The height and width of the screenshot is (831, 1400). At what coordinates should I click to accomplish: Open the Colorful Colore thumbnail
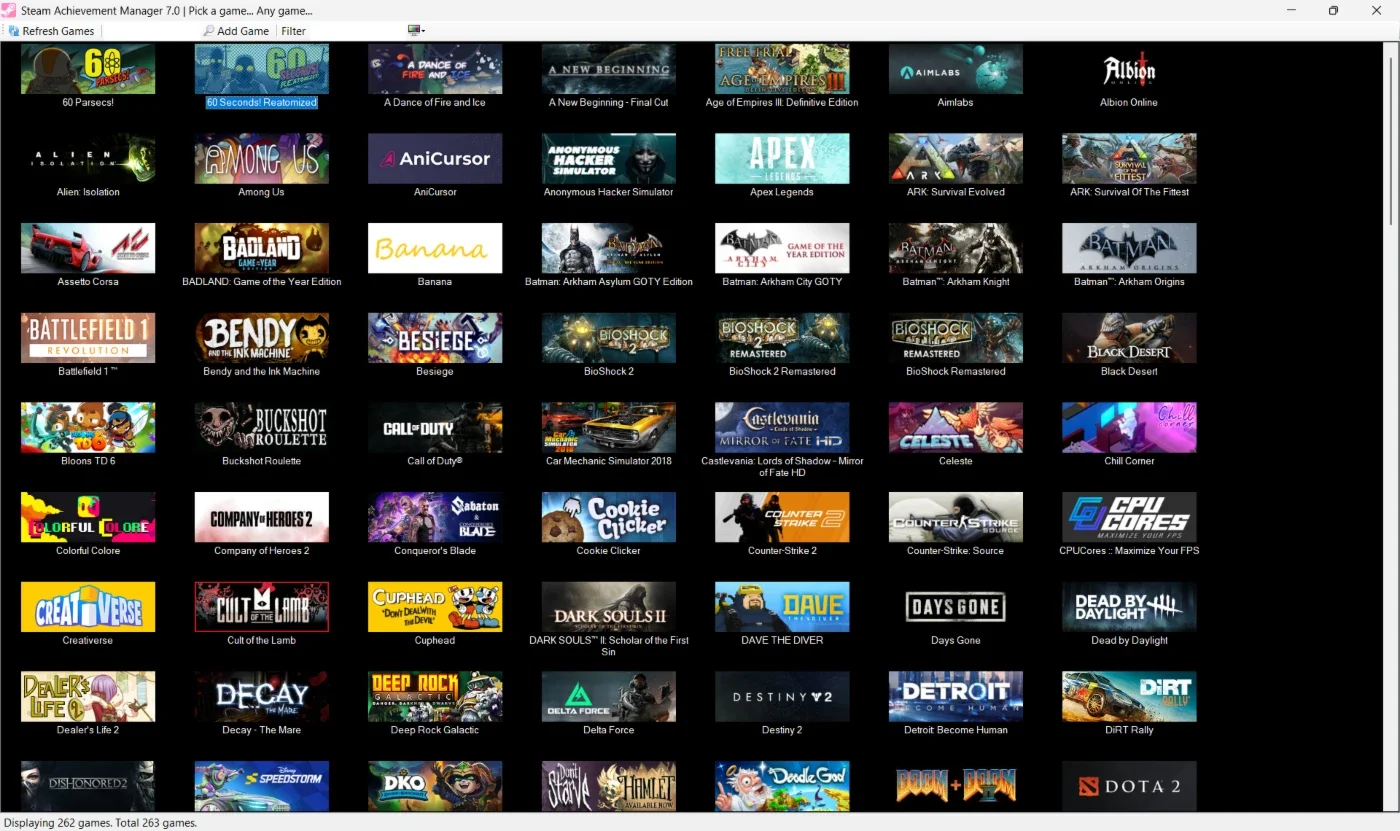(88, 517)
